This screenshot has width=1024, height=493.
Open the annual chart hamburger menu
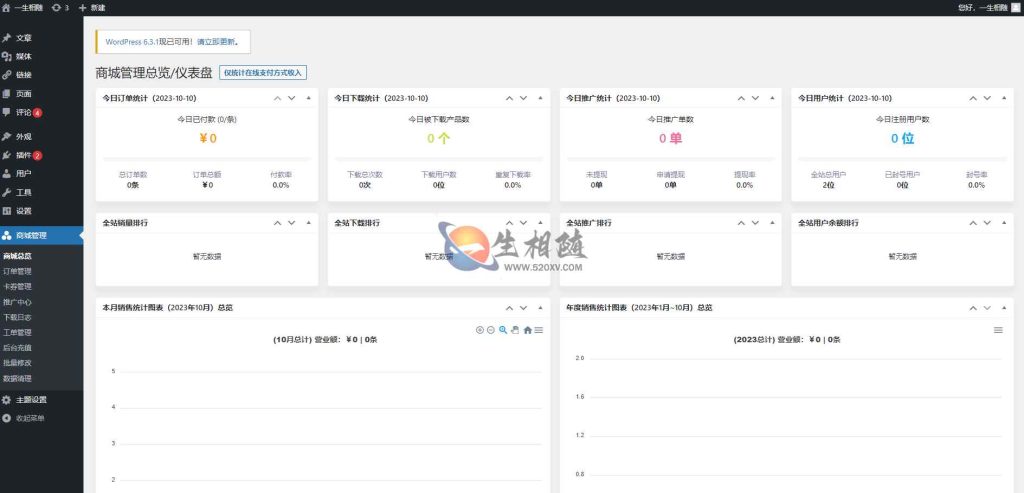pyautogui.click(x=998, y=330)
